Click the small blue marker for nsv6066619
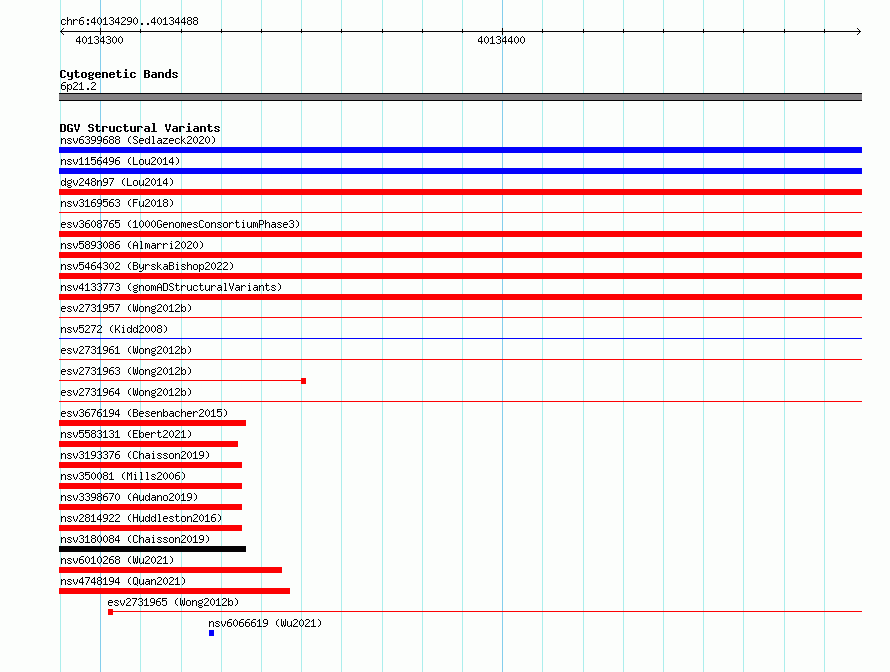Screen dimensions: 890x672 212,633
